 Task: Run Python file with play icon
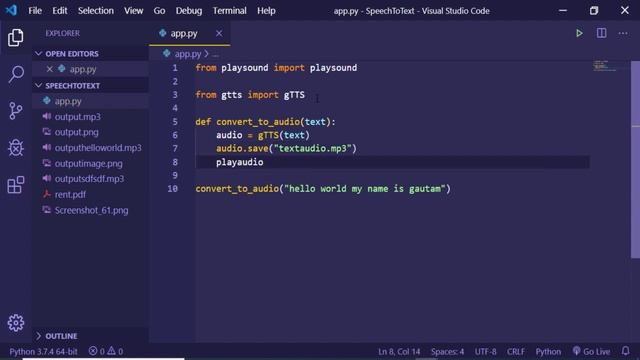click(x=579, y=33)
